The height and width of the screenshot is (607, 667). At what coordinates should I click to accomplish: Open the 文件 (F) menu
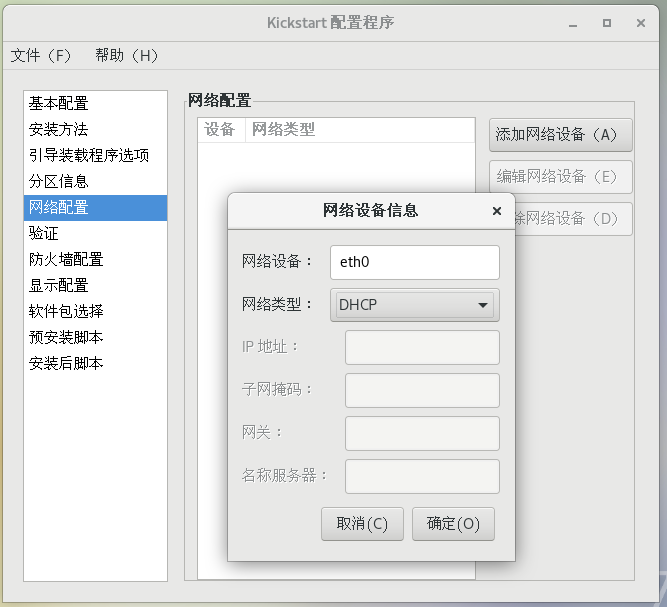click(41, 55)
